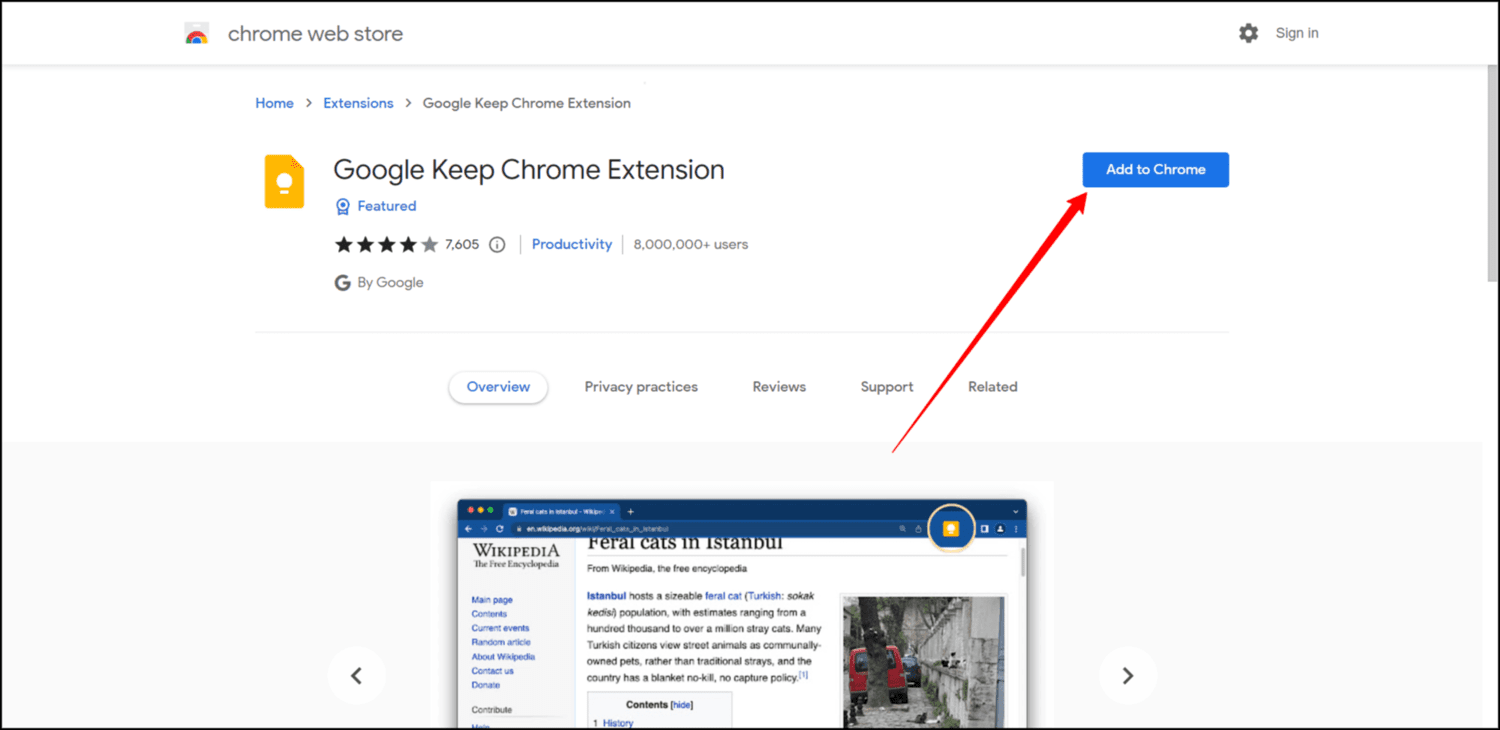
Task: Click the Google Keep extension icon
Action: click(284, 181)
